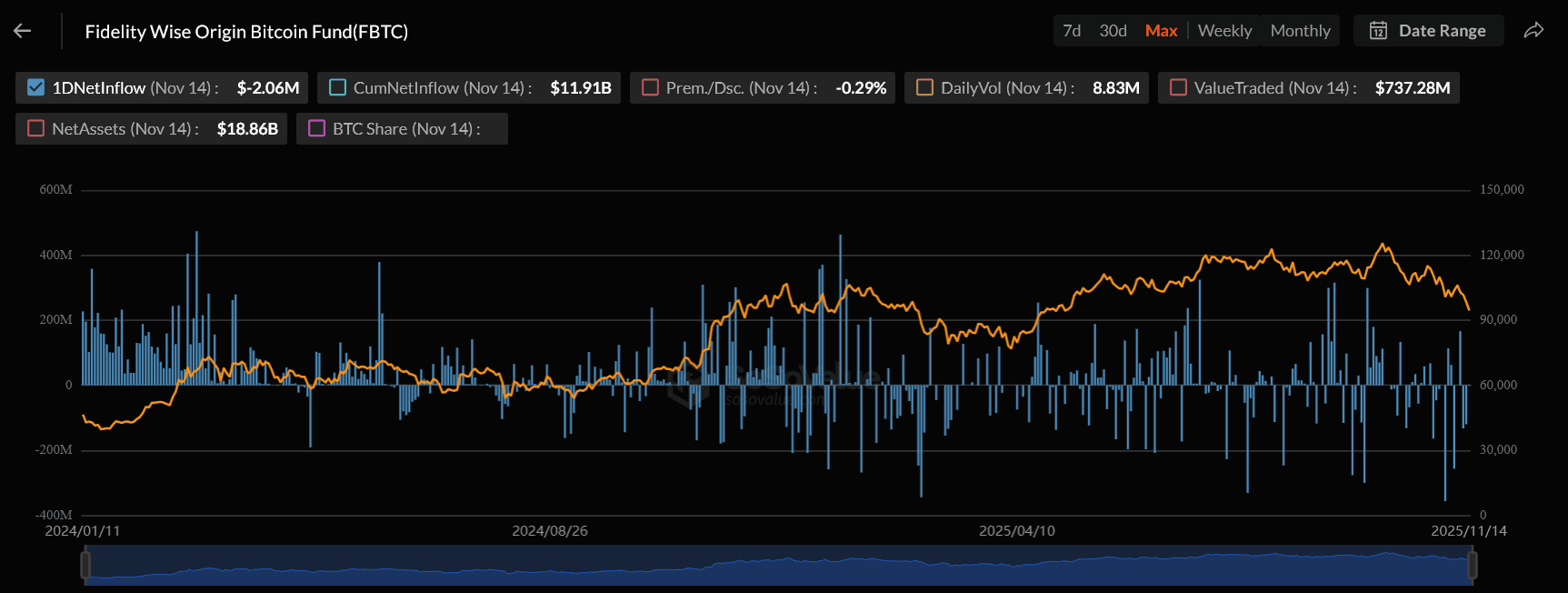Screen dimensions: 1568x593
Task: Switch to Monthly aggregation
Action: pos(1300,31)
